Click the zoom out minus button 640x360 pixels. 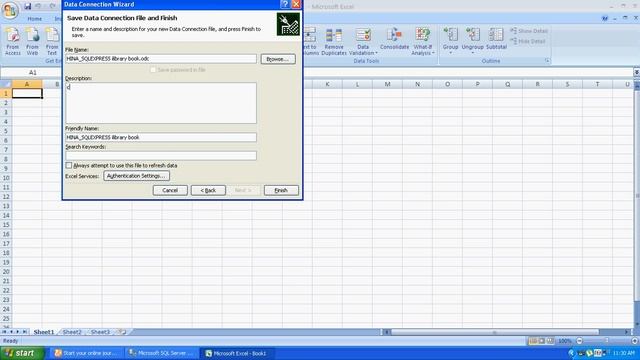(x=579, y=341)
